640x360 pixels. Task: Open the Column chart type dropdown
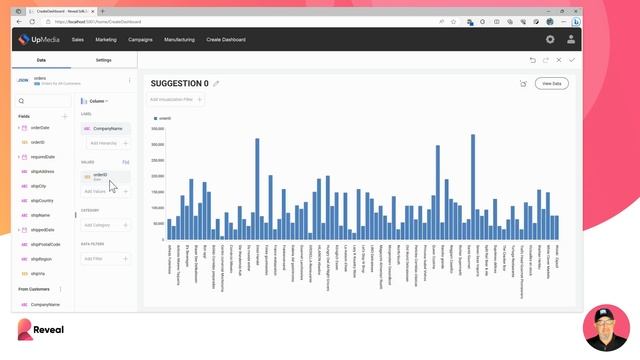point(95,101)
